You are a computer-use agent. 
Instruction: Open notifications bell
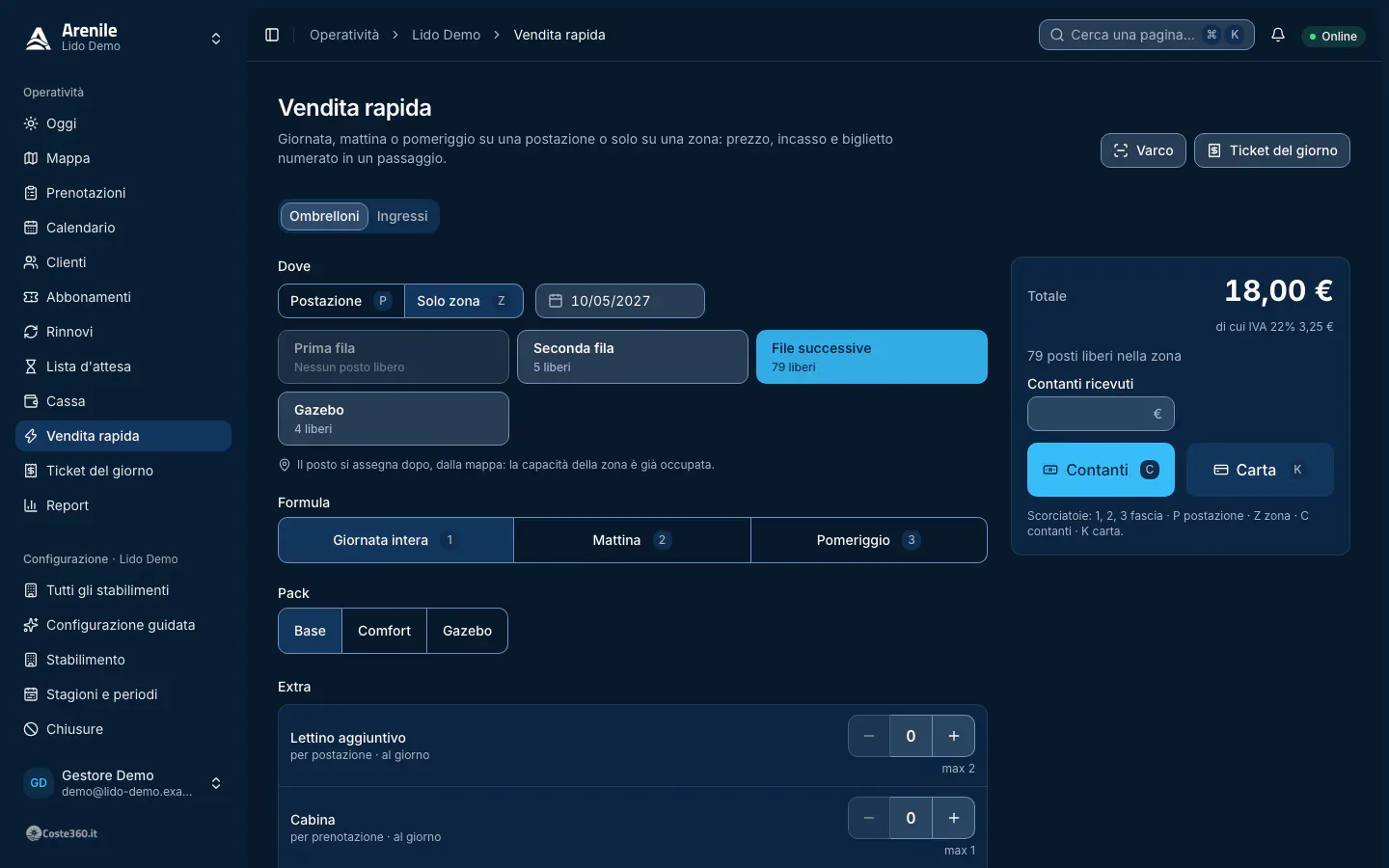click(1278, 35)
